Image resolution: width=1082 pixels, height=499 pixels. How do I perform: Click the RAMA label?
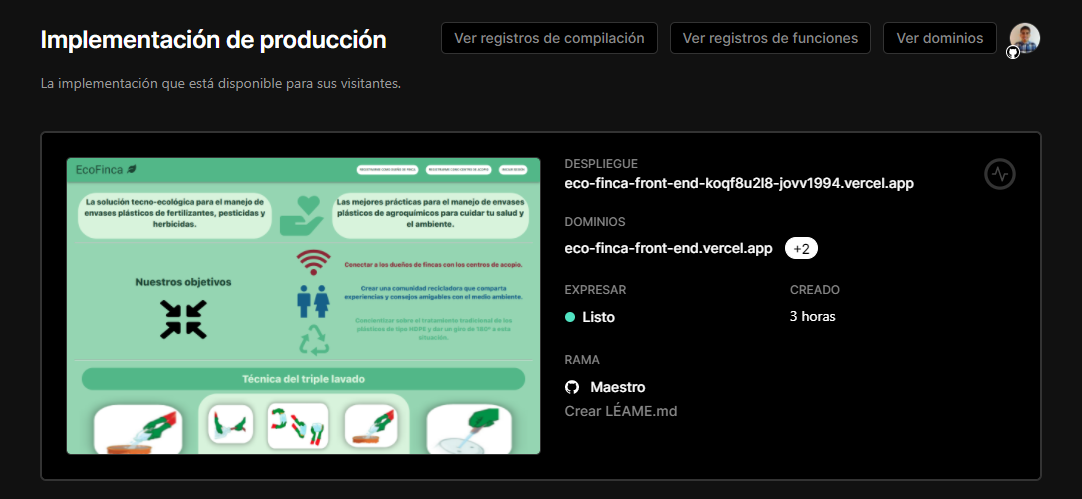tap(582, 360)
